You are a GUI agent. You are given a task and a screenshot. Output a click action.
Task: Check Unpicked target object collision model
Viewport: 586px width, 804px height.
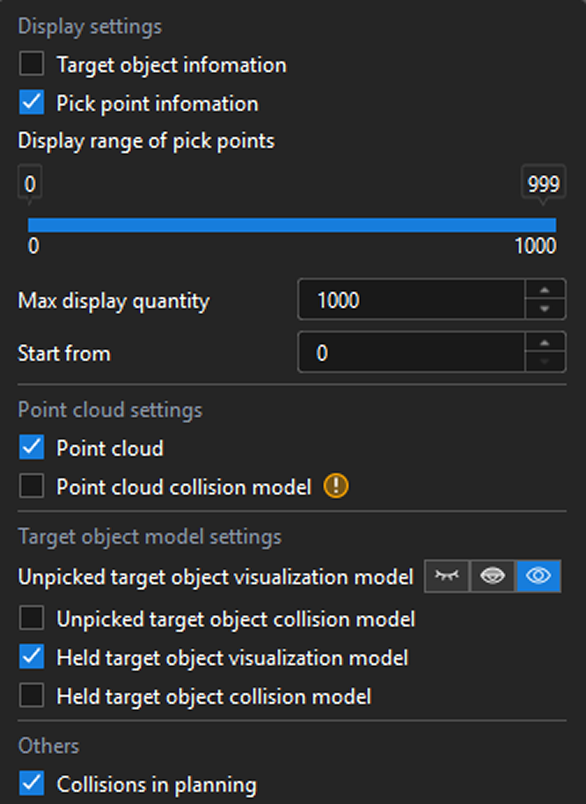[31, 618]
